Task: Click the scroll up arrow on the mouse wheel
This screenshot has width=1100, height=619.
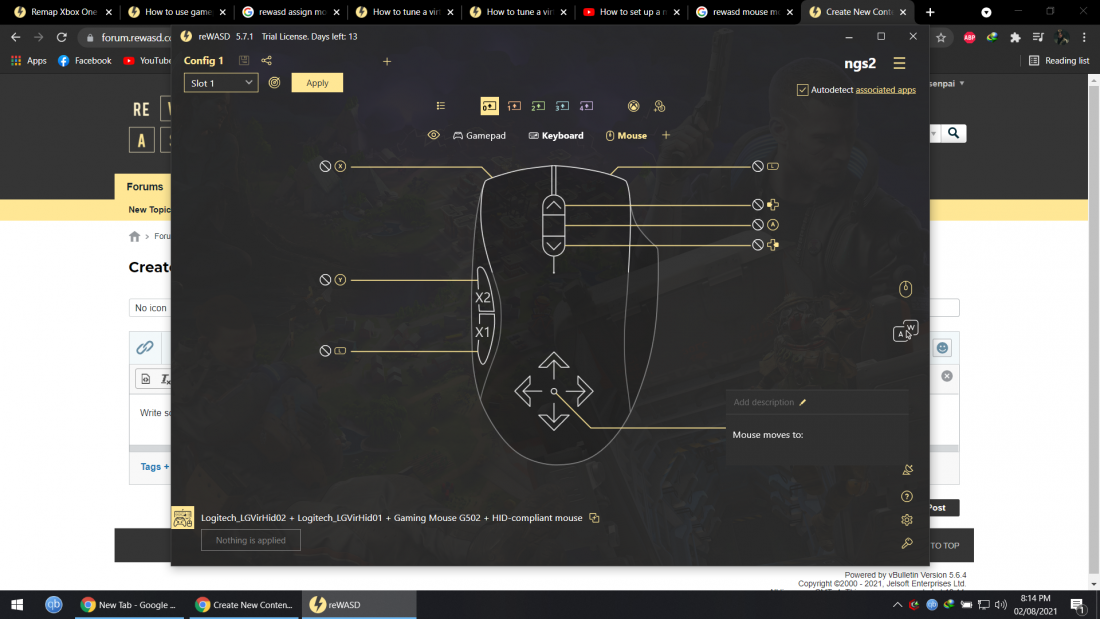Action: click(554, 205)
